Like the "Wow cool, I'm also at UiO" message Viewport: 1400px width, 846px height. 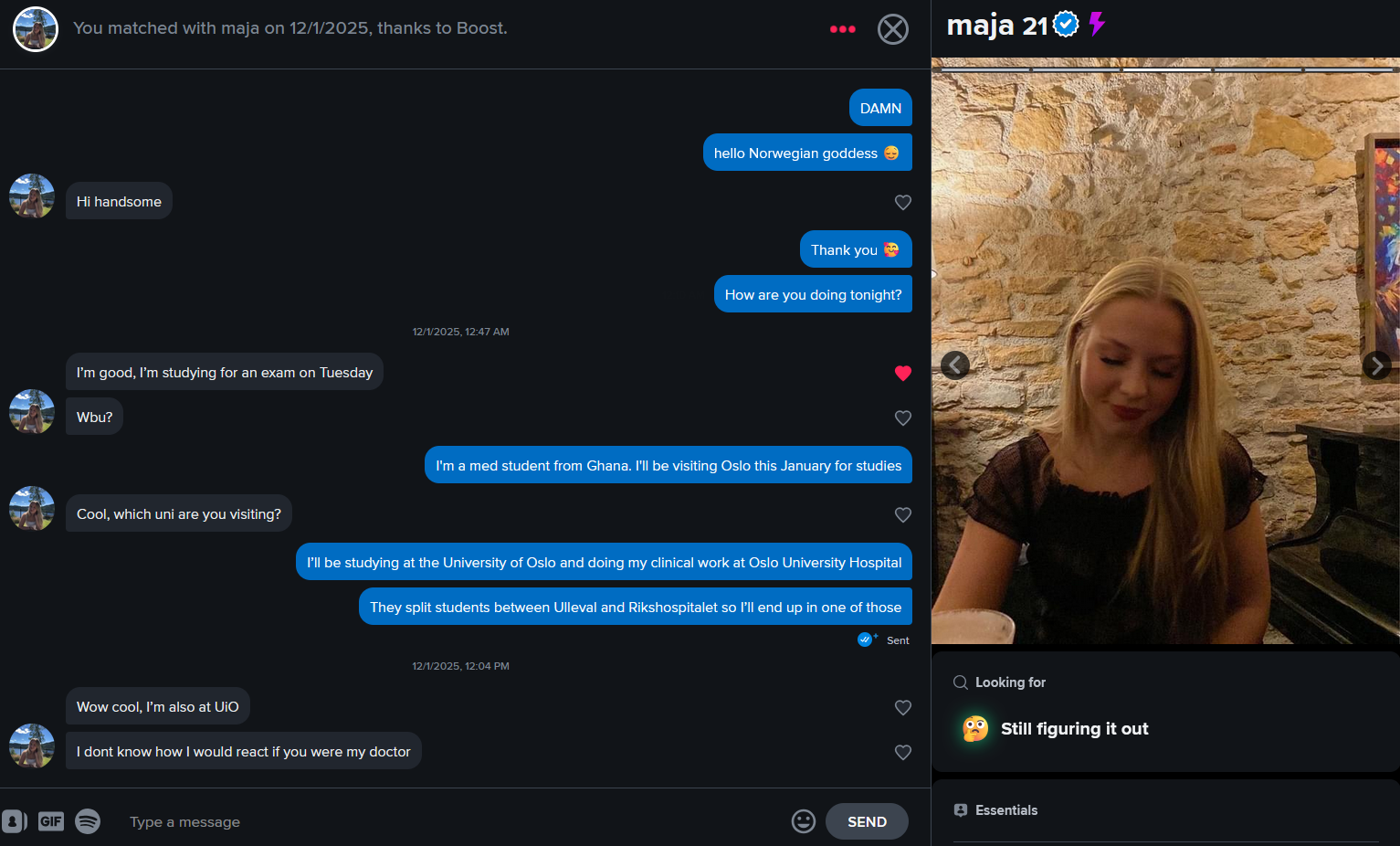903,707
